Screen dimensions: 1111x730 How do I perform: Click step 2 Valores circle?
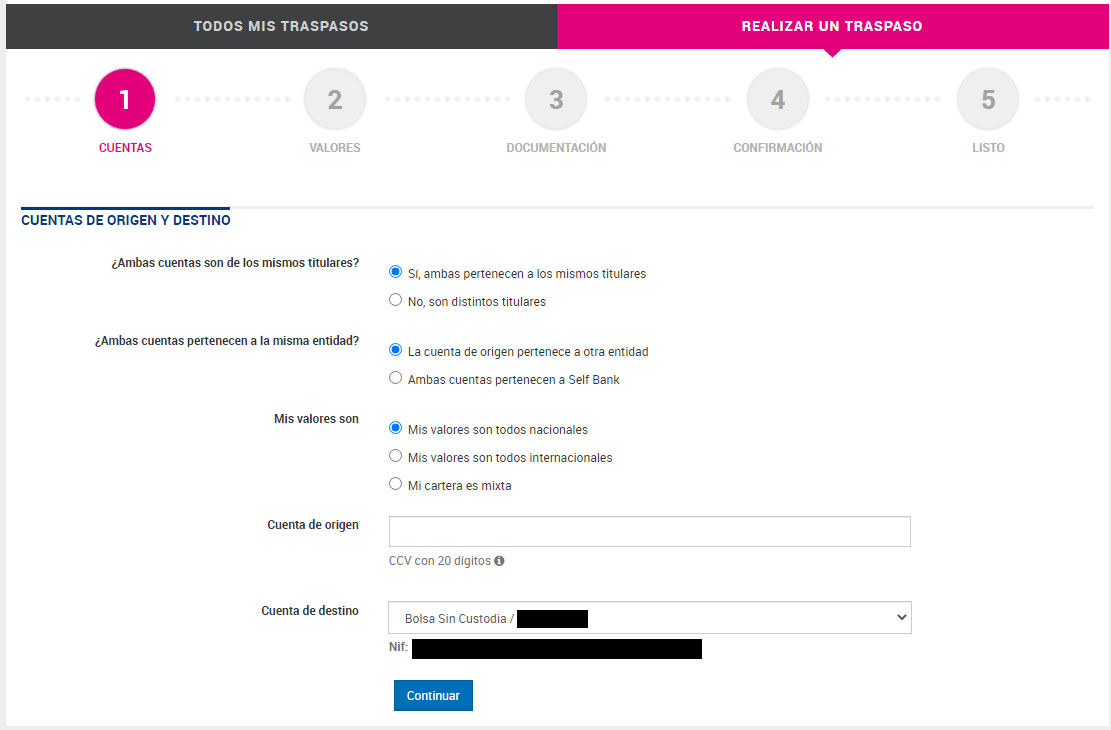coord(335,99)
